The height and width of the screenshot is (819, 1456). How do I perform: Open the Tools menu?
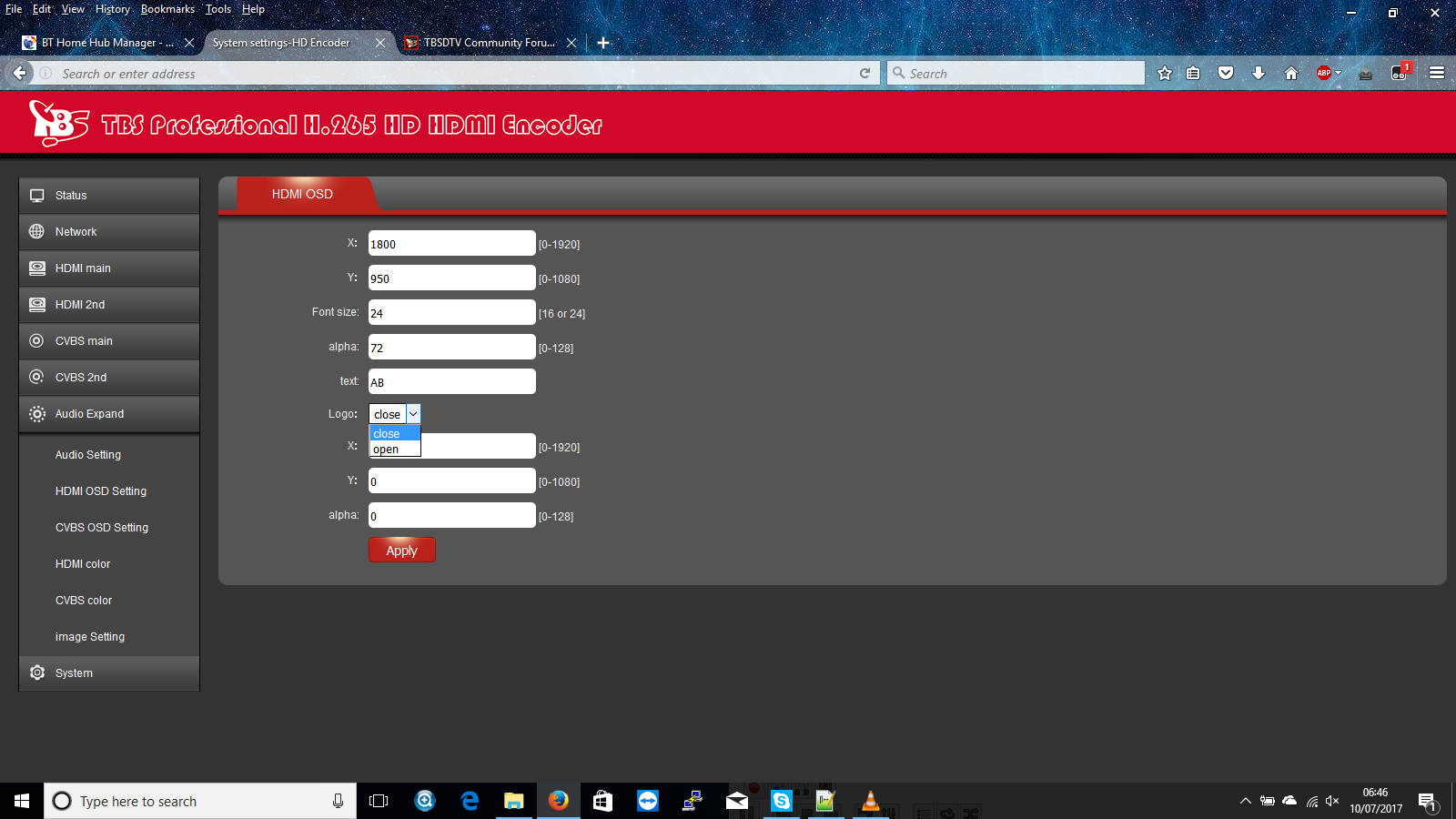click(218, 9)
